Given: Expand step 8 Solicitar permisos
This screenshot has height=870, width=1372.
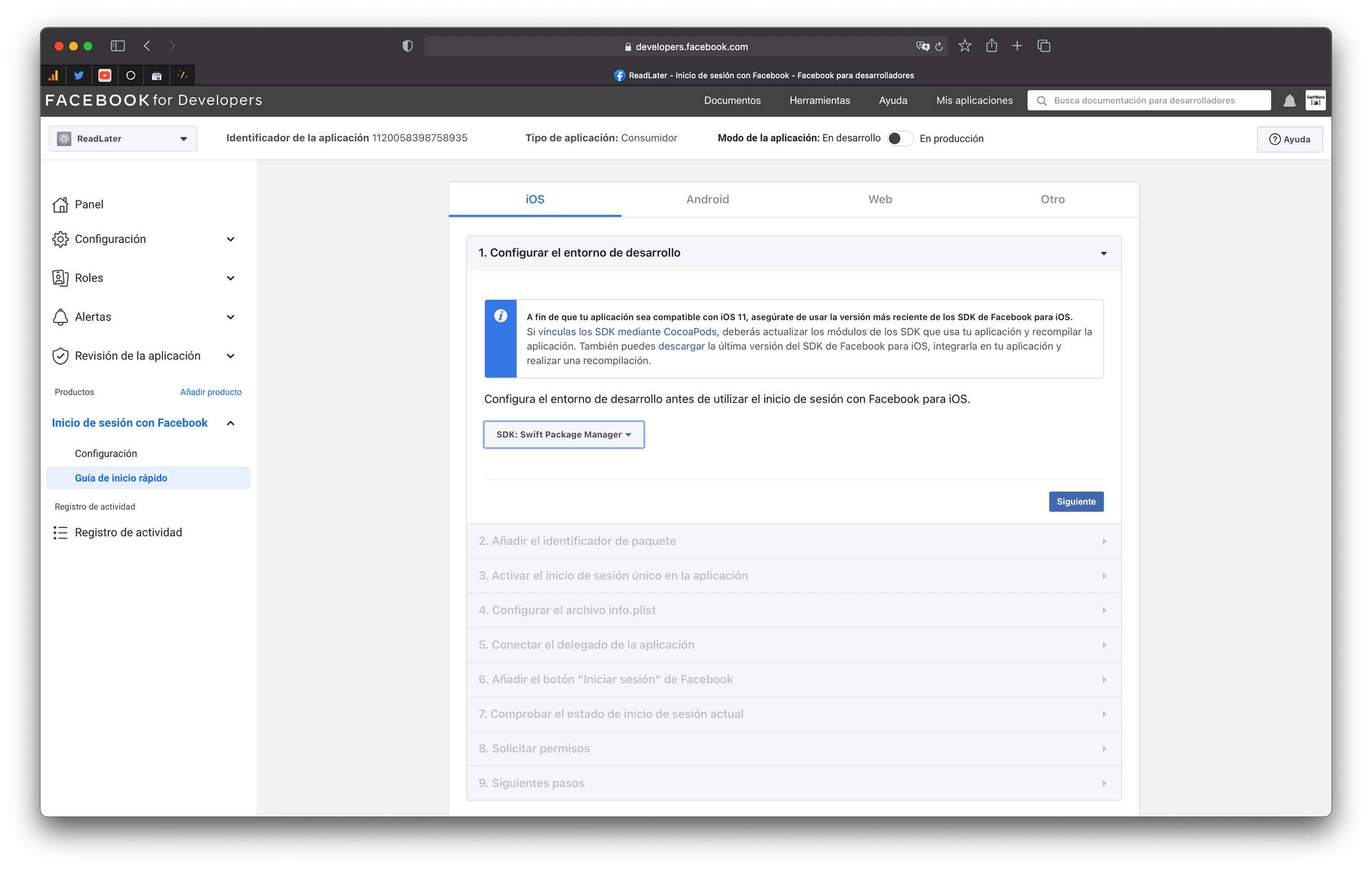Looking at the screenshot, I should click(x=794, y=749).
